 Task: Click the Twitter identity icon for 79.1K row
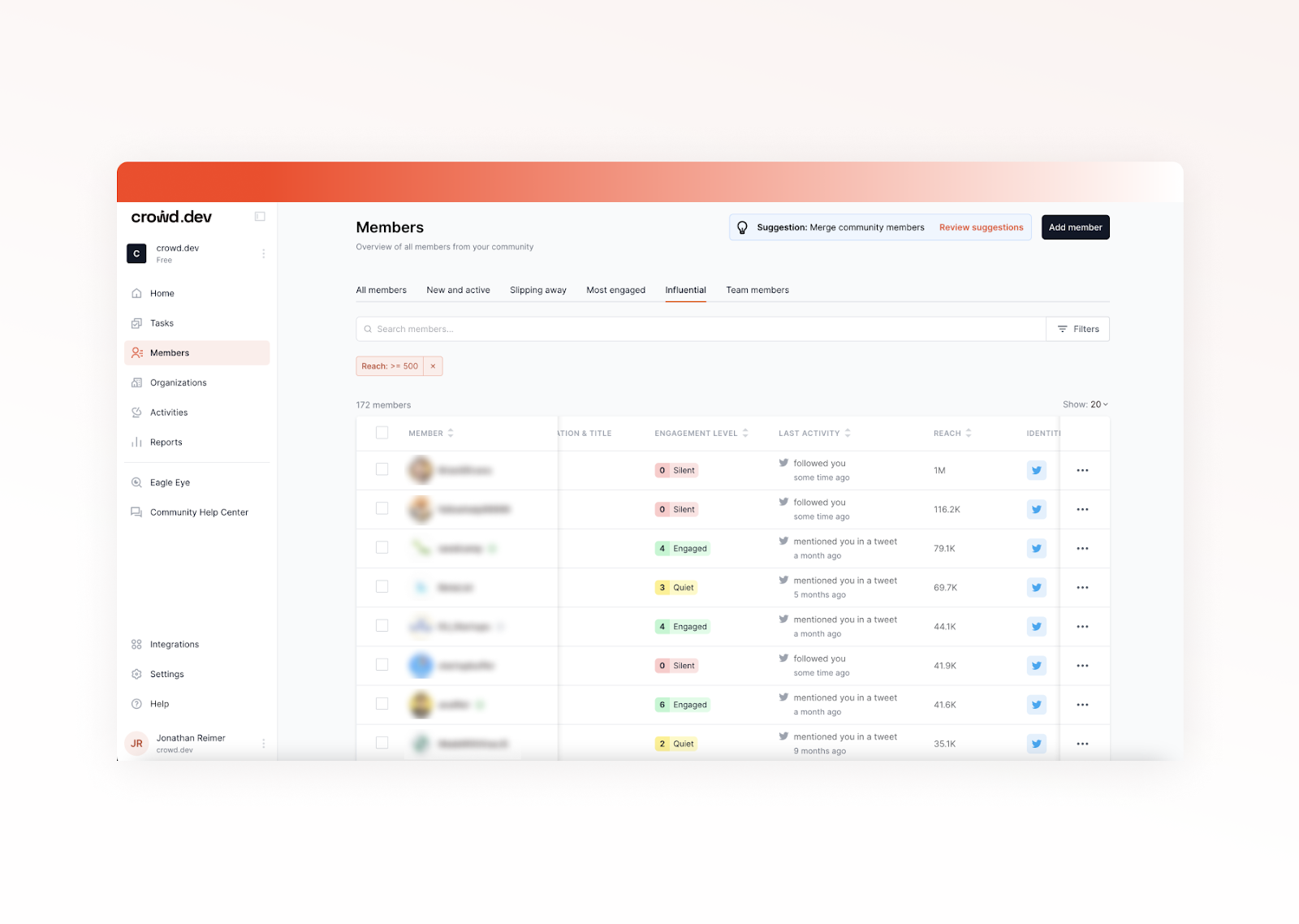point(1036,548)
